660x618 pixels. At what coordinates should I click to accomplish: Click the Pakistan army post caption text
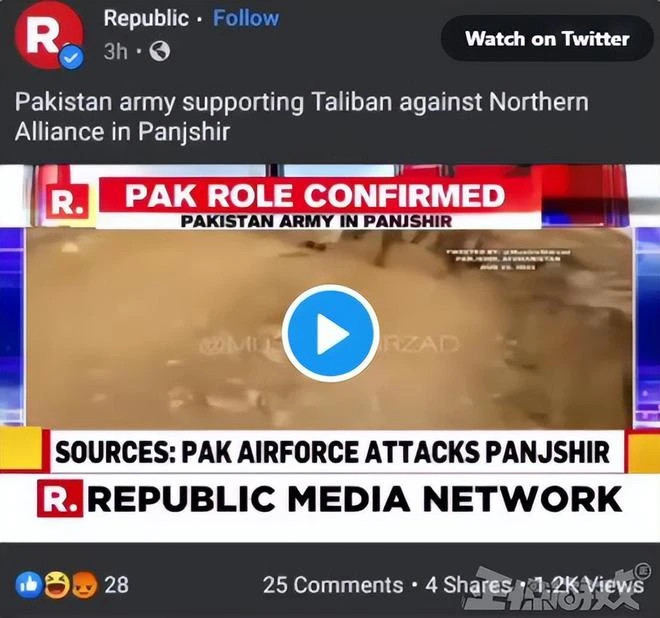301,117
